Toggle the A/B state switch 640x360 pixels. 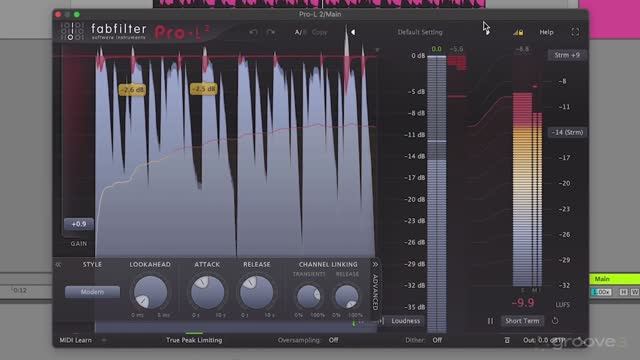(x=300, y=32)
